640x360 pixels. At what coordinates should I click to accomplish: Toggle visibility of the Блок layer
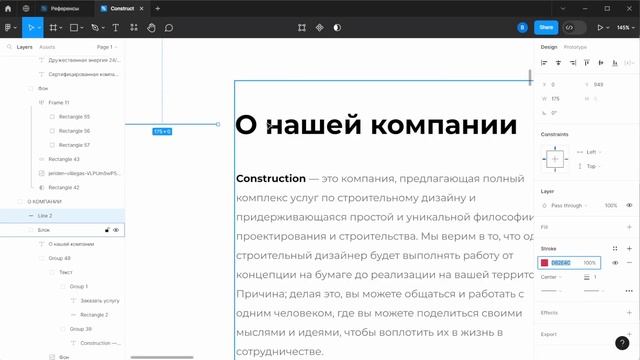click(116, 230)
